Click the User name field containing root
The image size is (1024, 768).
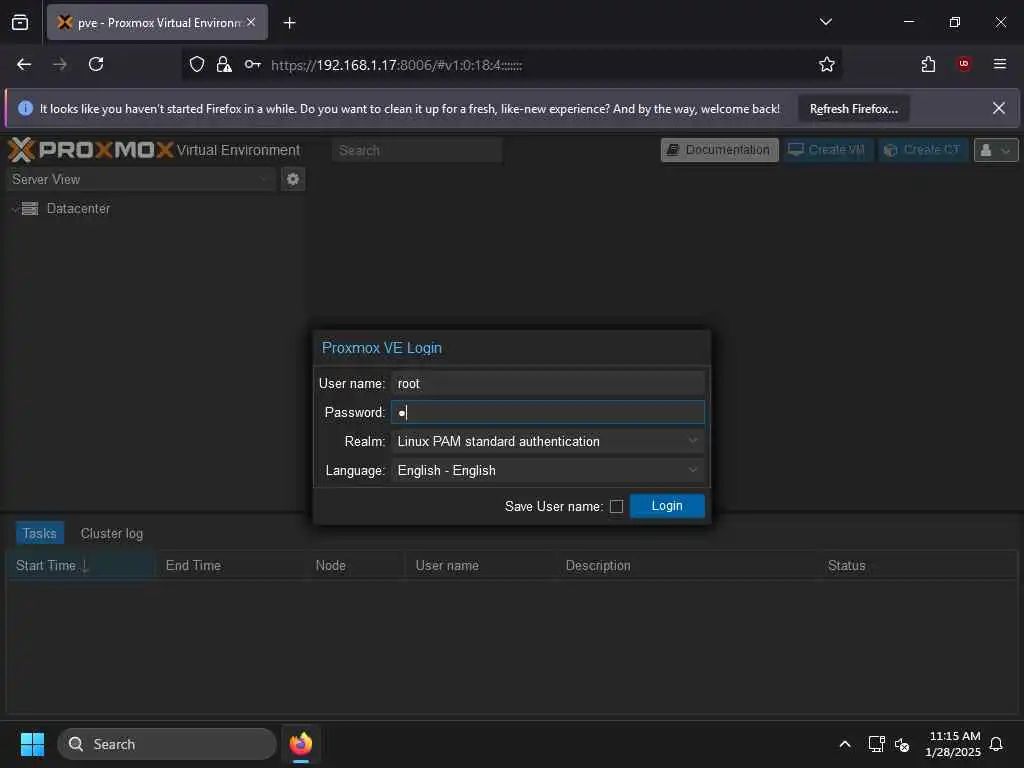click(547, 383)
